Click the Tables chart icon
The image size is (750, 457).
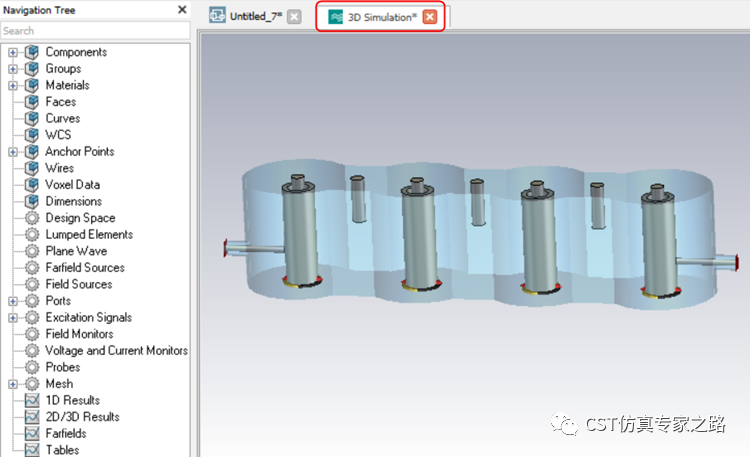[x=32, y=450]
